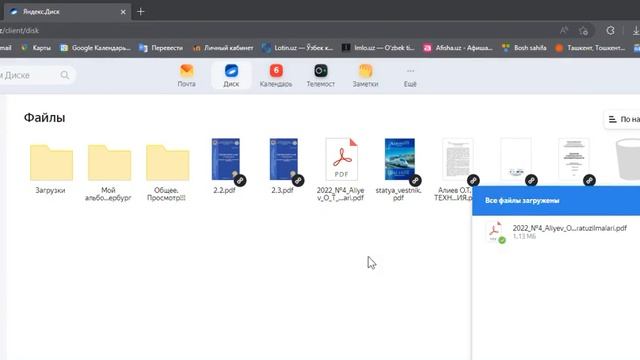The width and height of the screenshot is (640, 360).
Task: Click the Файлы heading
Action: (44, 118)
